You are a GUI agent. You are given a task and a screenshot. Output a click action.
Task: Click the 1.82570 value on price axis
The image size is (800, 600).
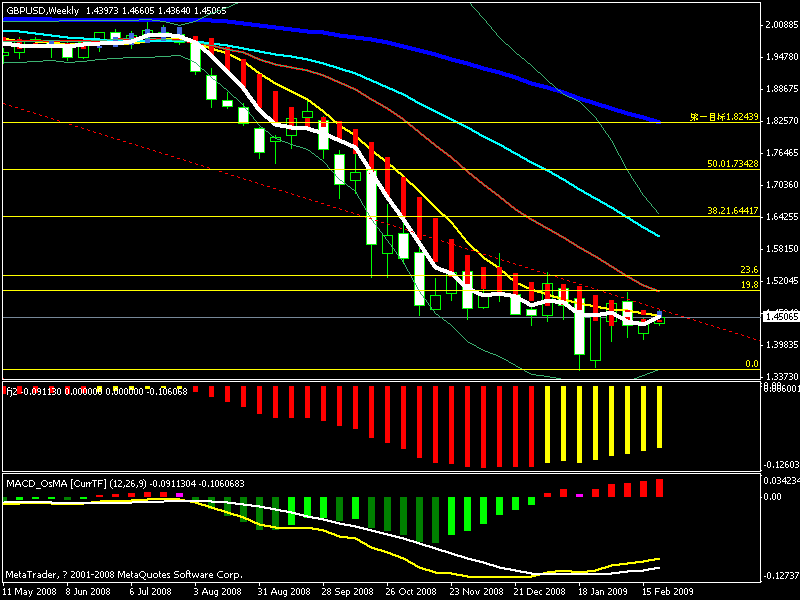point(782,121)
